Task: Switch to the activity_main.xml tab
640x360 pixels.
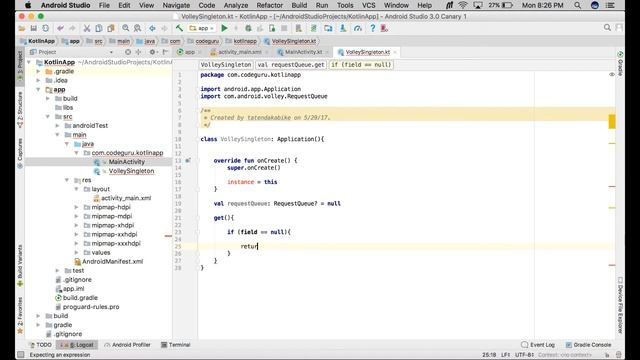Action: [240, 52]
